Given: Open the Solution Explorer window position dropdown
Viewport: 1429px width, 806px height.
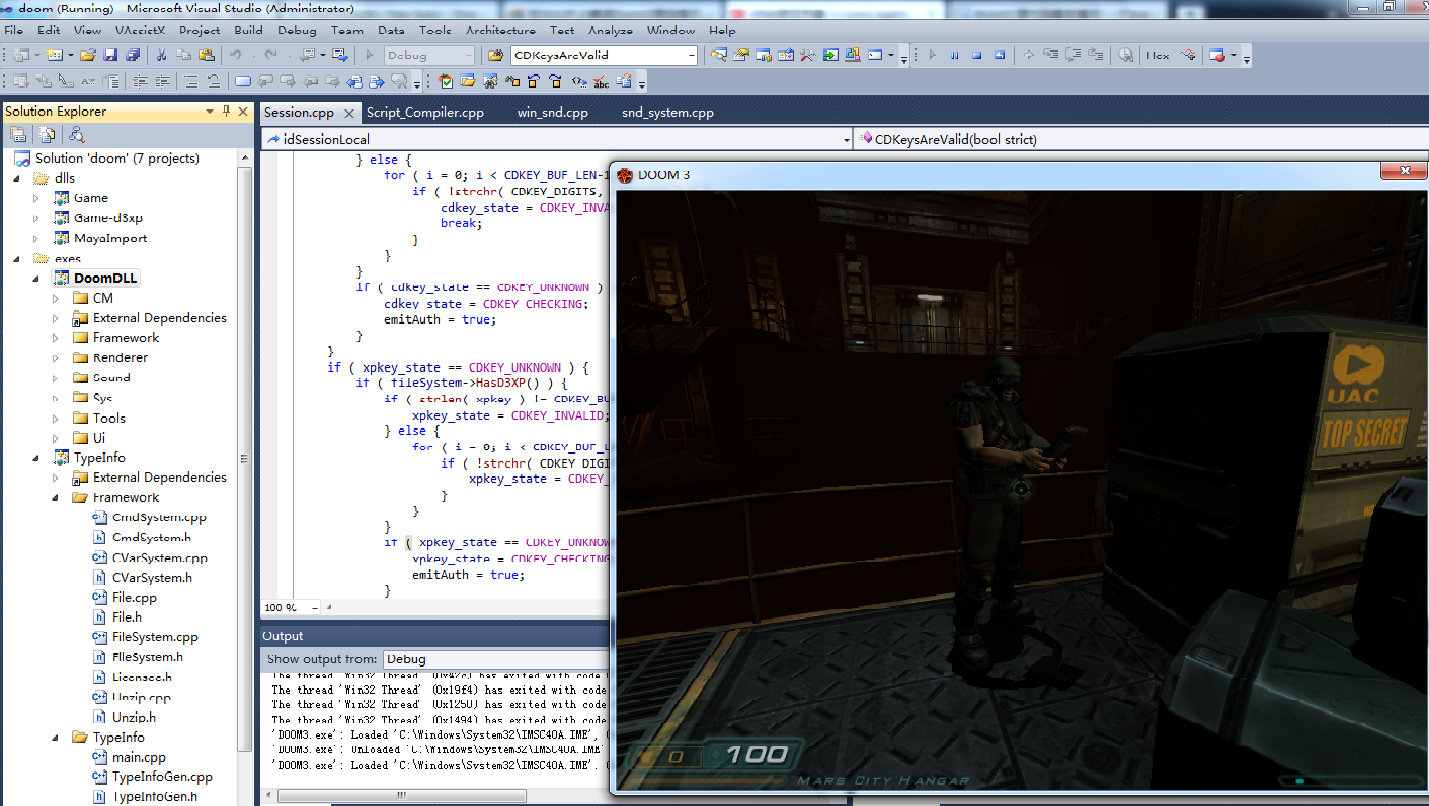Looking at the screenshot, I should tap(210, 111).
